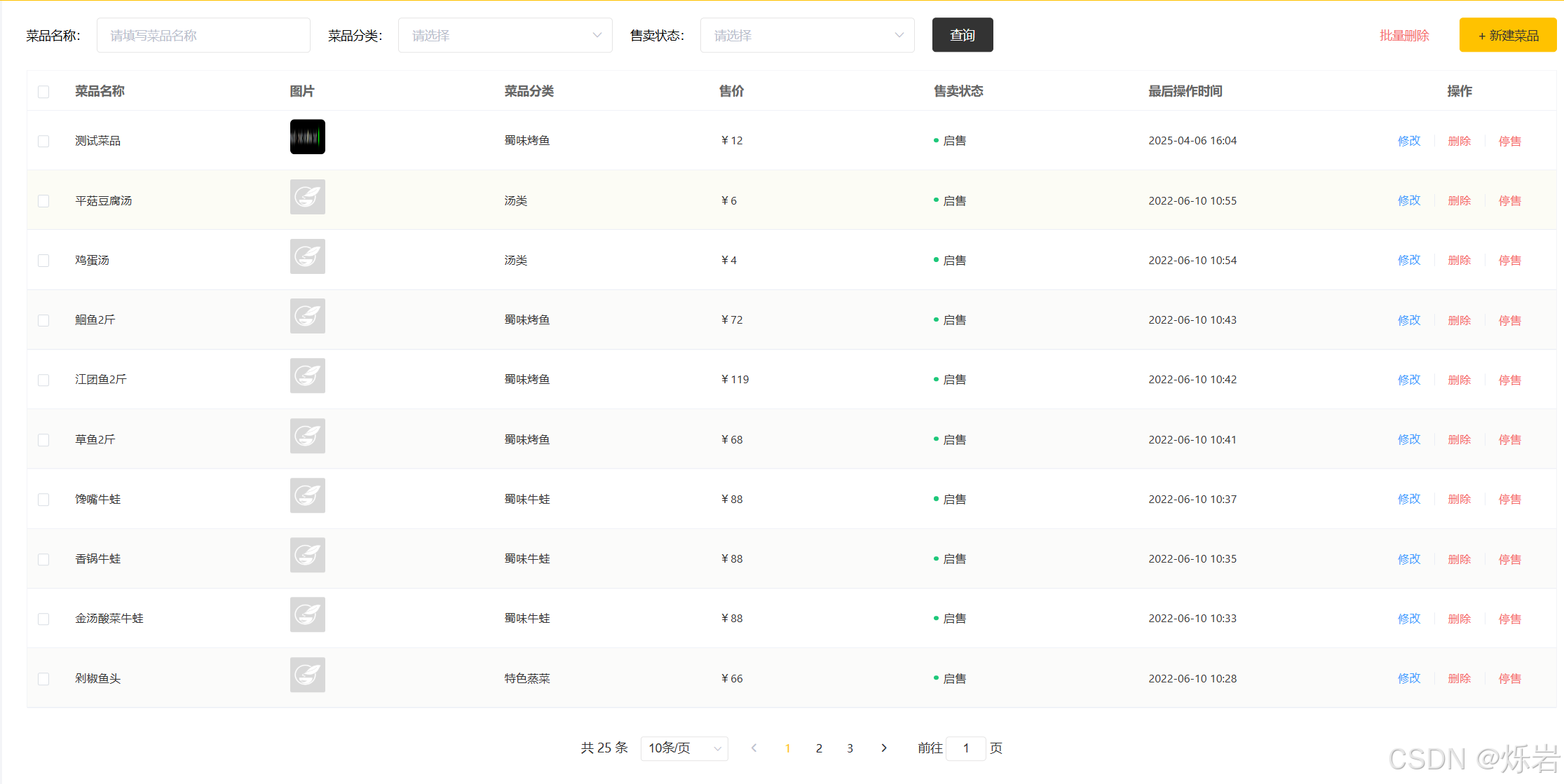Expand the 售卖状态 dropdown filter

807,35
